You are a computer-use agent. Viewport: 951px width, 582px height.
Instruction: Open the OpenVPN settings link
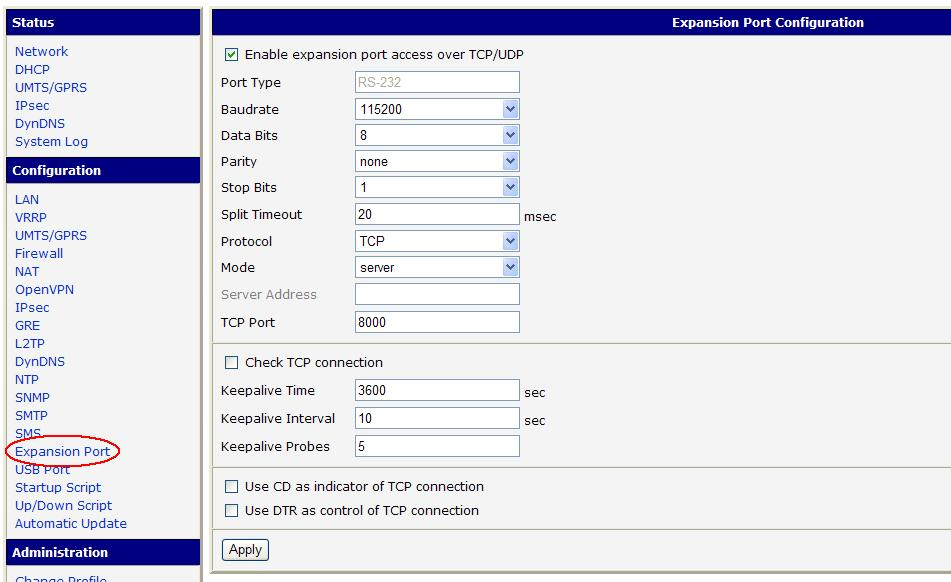44,290
